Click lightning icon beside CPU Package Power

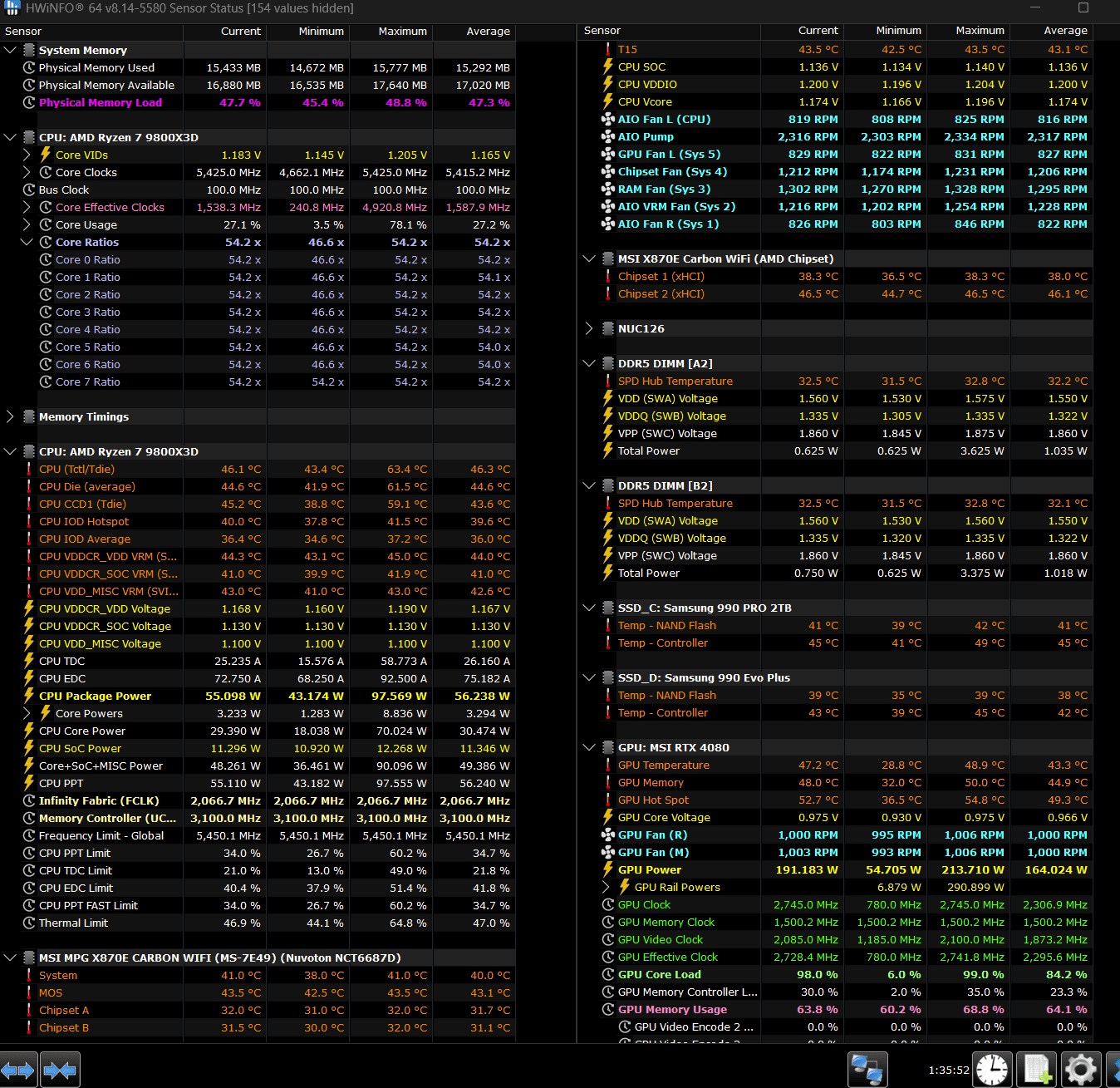(x=29, y=696)
